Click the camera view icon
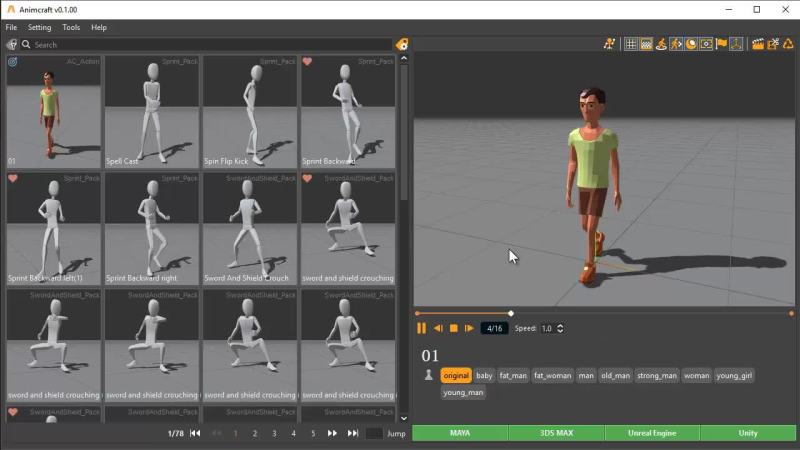The height and width of the screenshot is (450, 800). (x=706, y=44)
